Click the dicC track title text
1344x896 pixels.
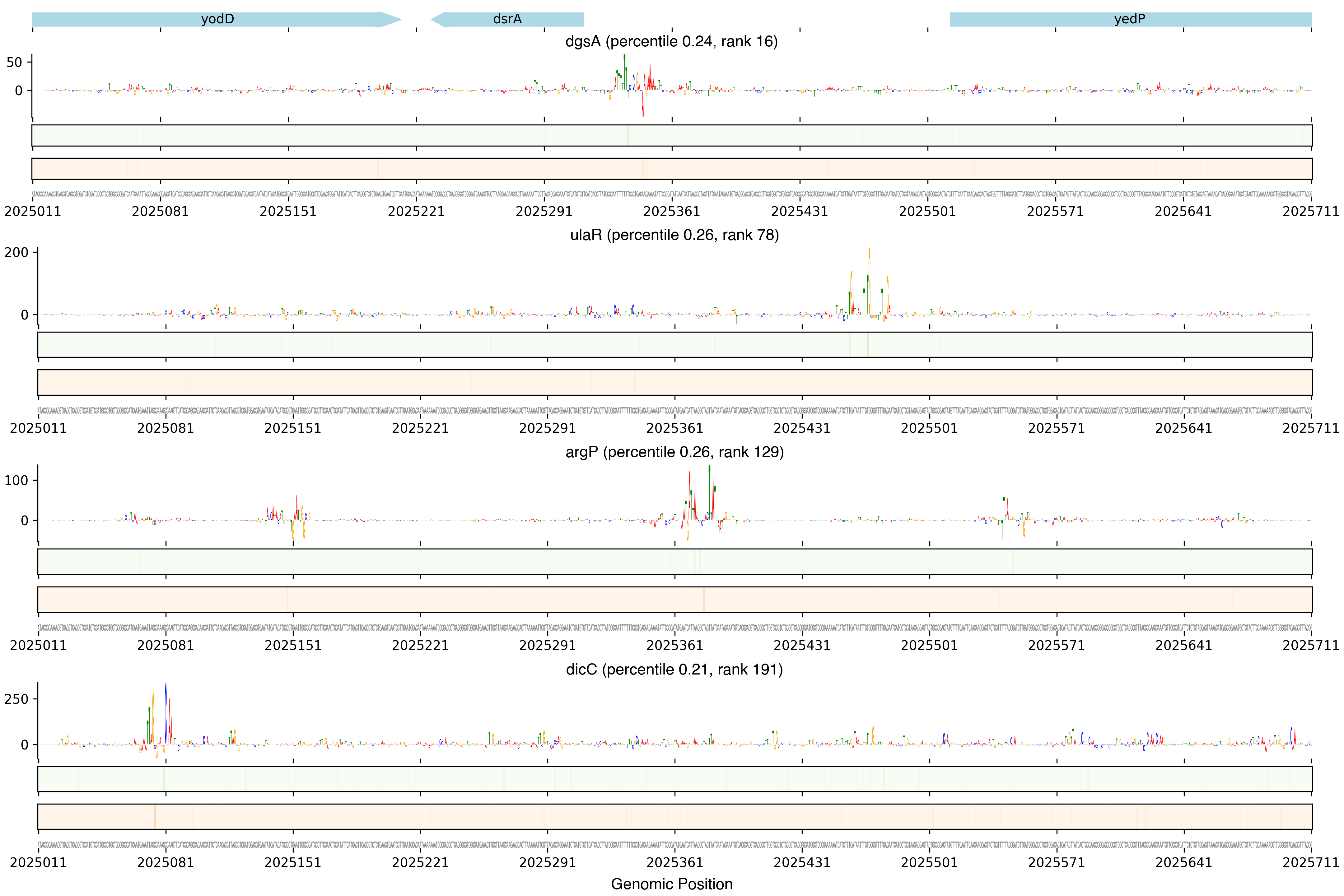pos(674,669)
